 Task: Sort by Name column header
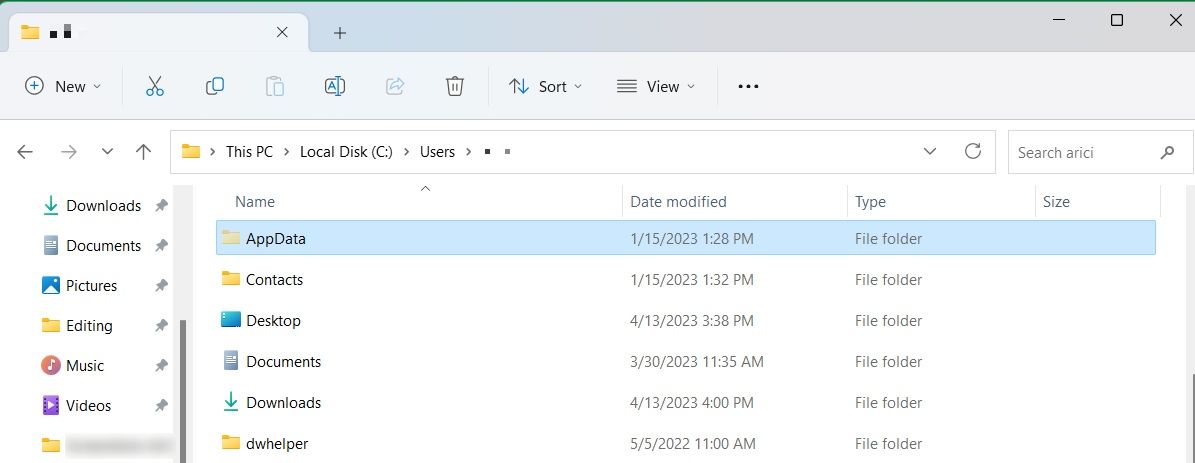pos(255,202)
